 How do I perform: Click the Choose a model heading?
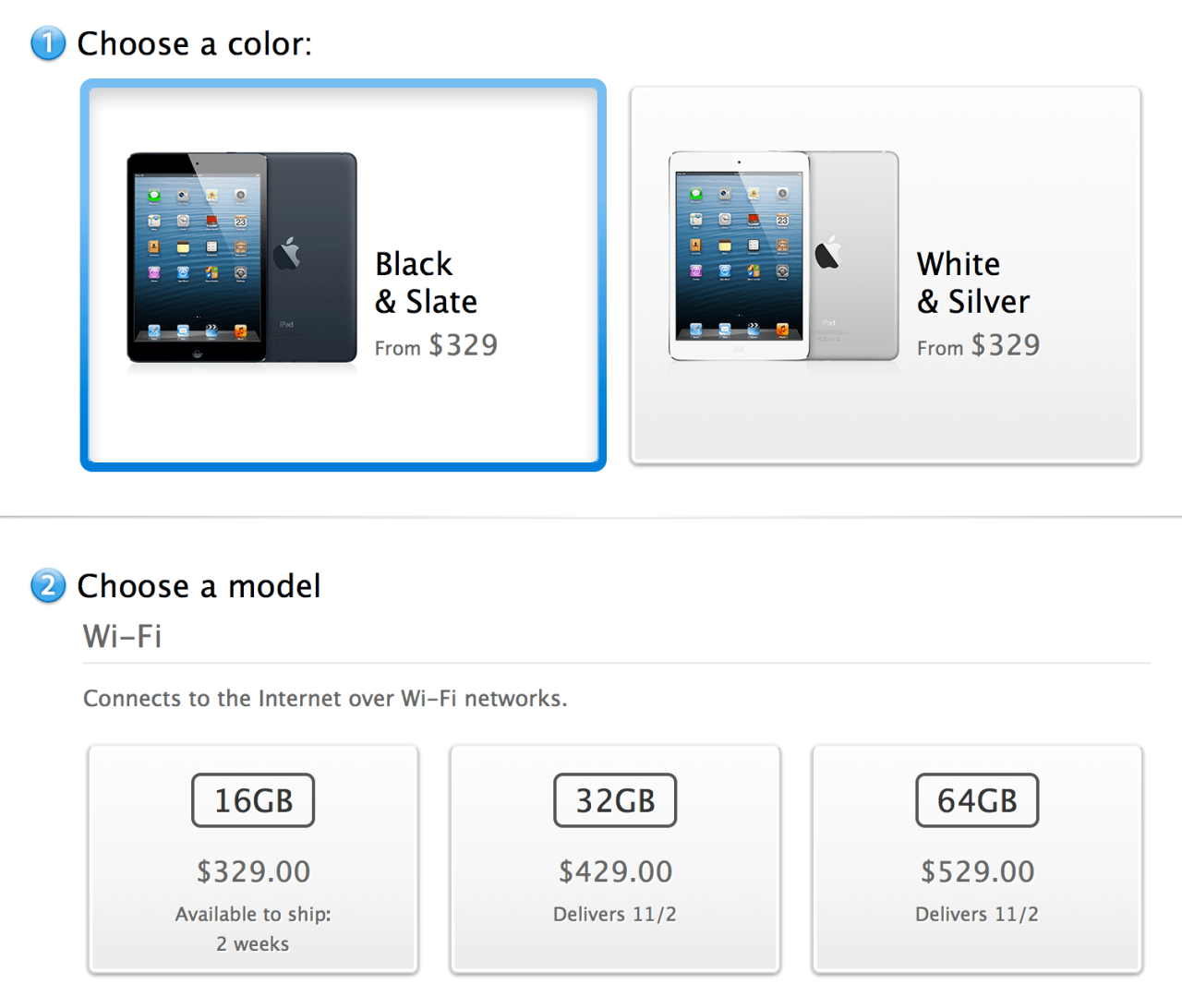[x=199, y=585]
